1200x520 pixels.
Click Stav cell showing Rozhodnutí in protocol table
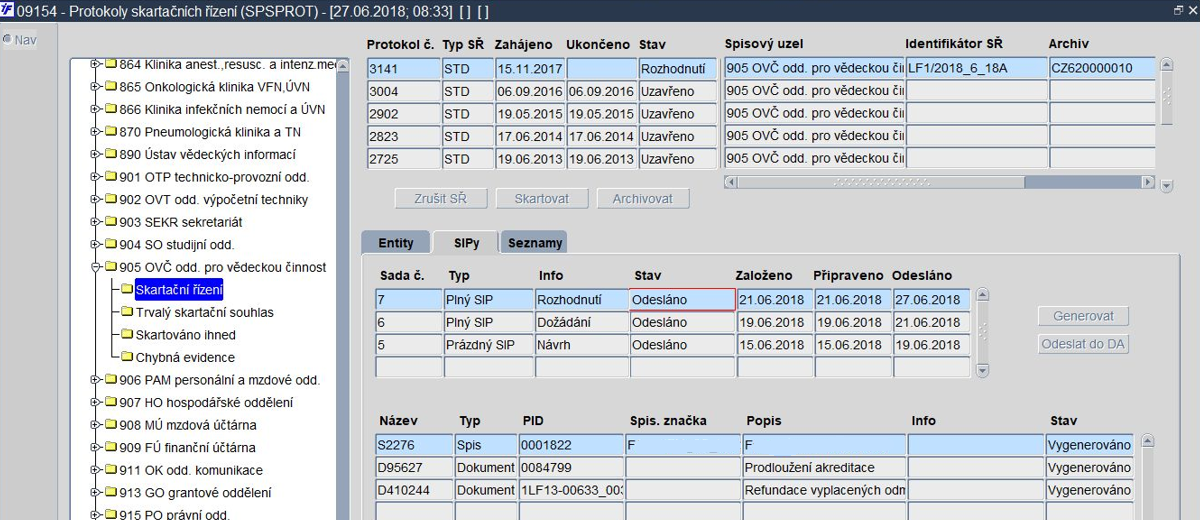[678, 69]
